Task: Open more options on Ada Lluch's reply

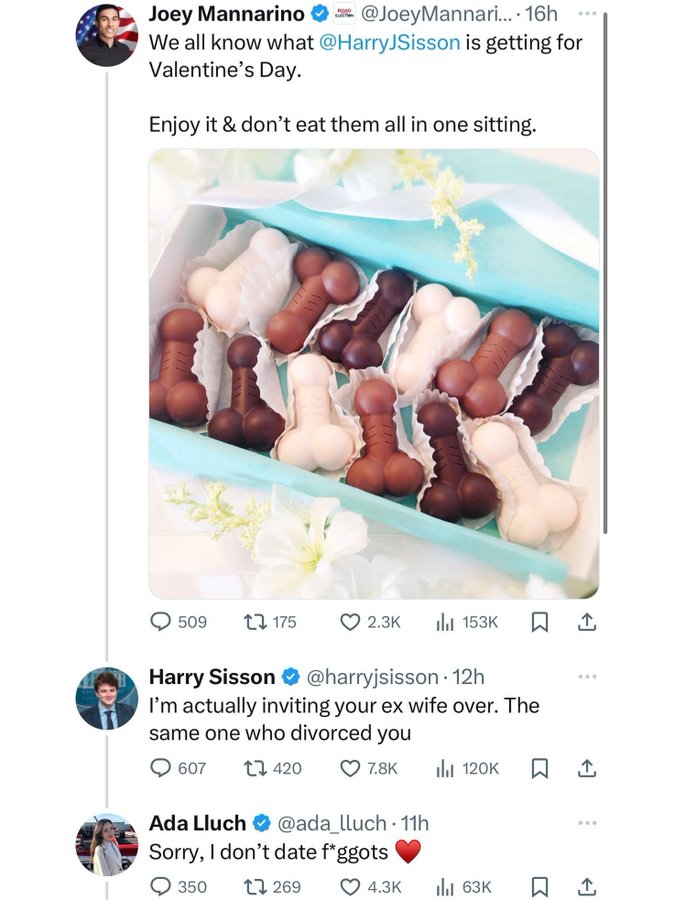Action: pos(587,823)
